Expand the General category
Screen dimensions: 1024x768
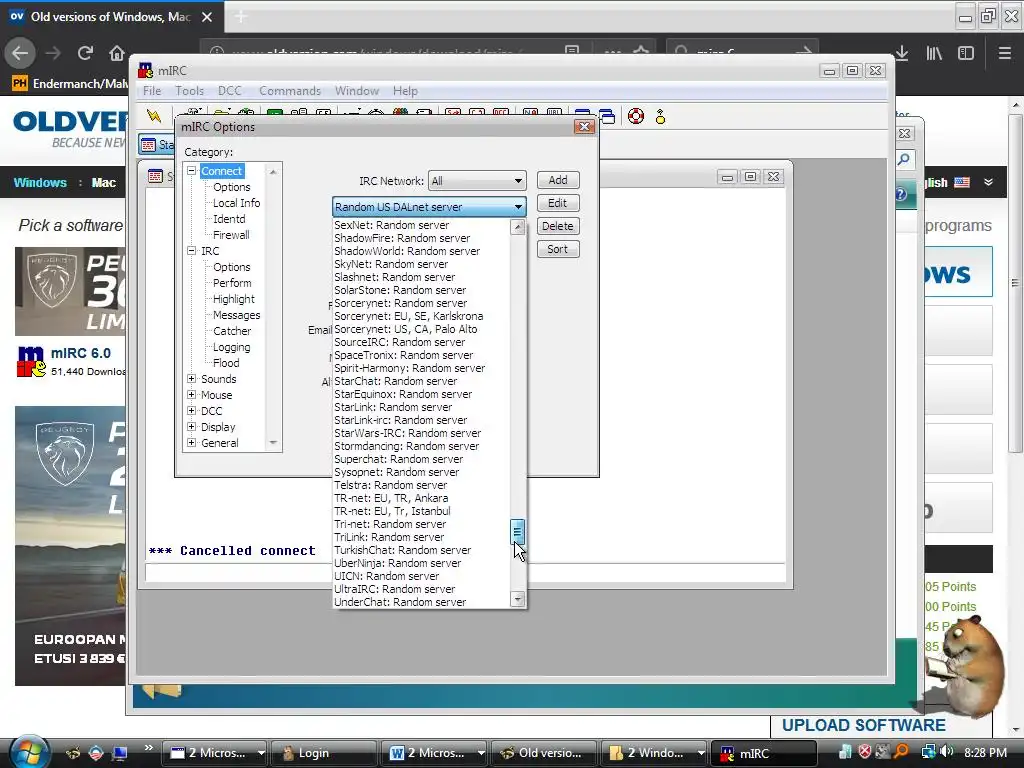[191, 443]
